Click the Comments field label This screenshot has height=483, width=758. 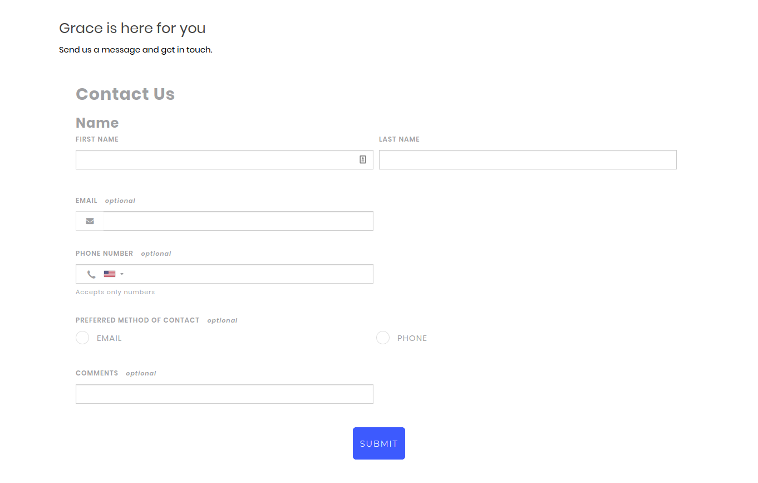point(97,373)
